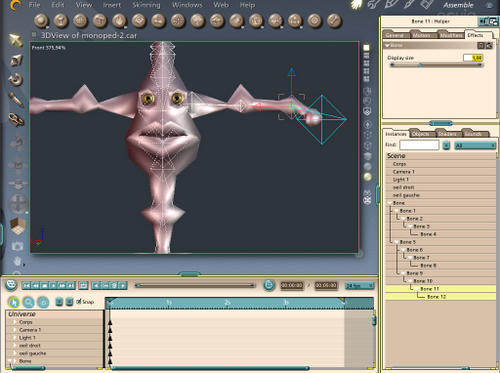Screen dimensions: 500x373
Task: Click the first round insert primitive button
Action: [x=41, y=21]
